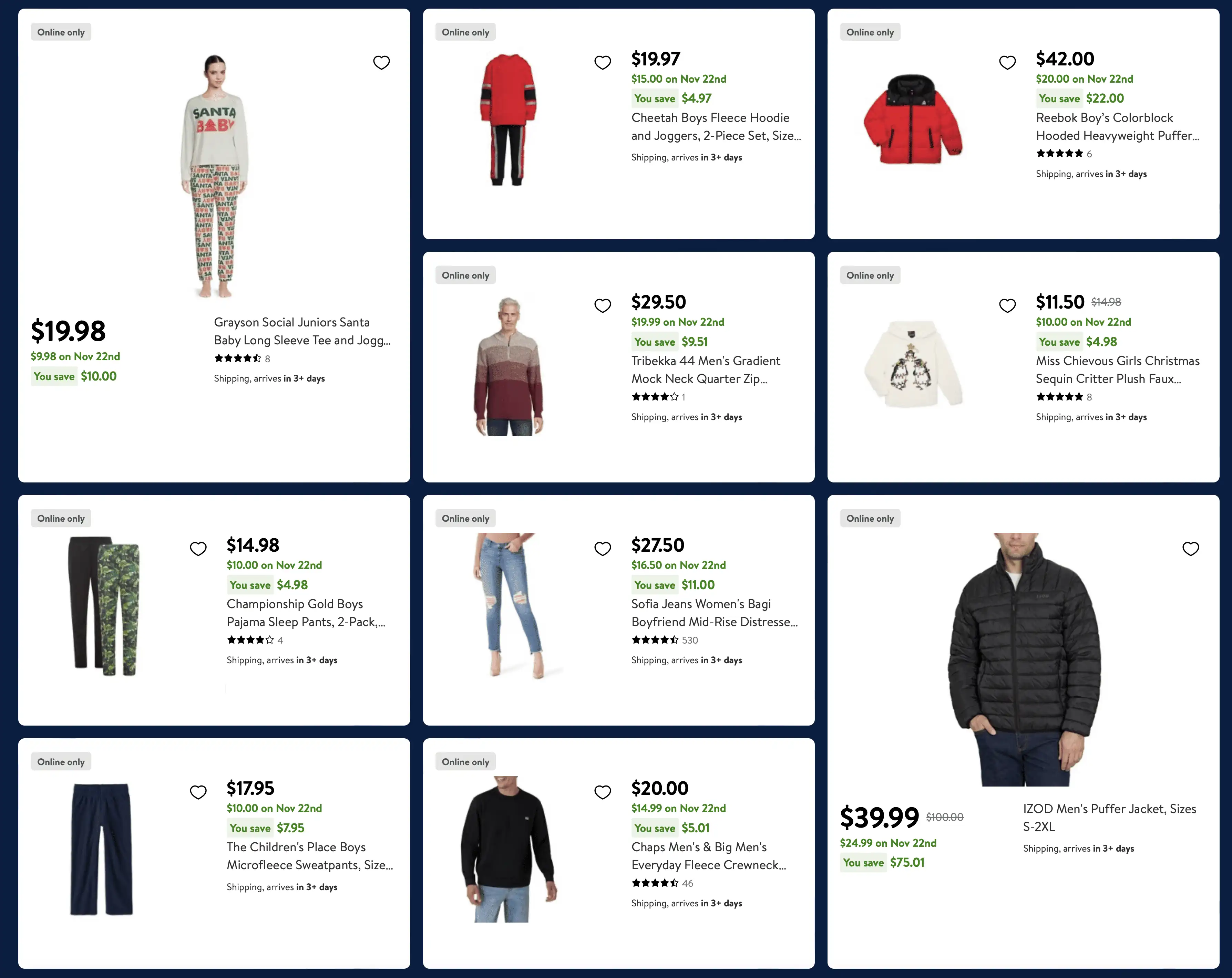Open Chaps Men's Everyday Fleece Crewneck title
The width and height of the screenshot is (1232, 978).
(x=709, y=856)
